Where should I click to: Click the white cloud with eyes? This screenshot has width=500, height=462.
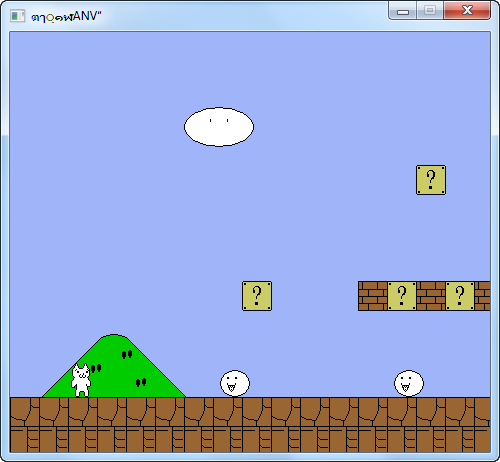click(x=219, y=127)
